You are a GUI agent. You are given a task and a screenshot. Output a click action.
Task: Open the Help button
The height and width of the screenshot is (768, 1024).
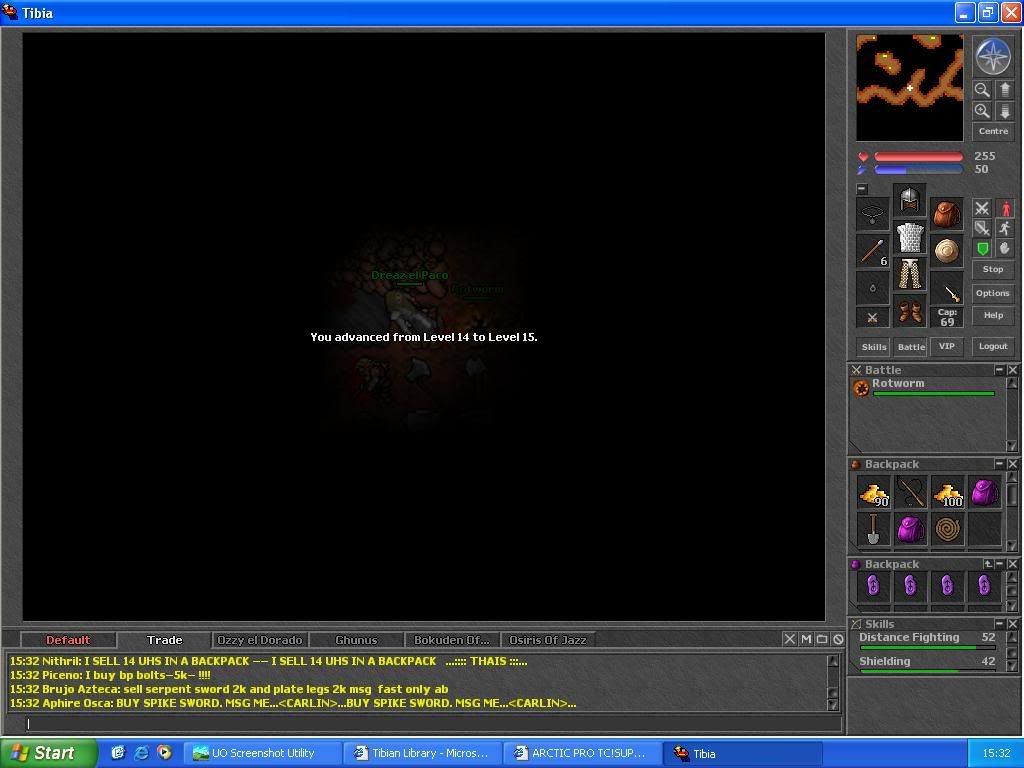pyautogui.click(x=993, y=315)
